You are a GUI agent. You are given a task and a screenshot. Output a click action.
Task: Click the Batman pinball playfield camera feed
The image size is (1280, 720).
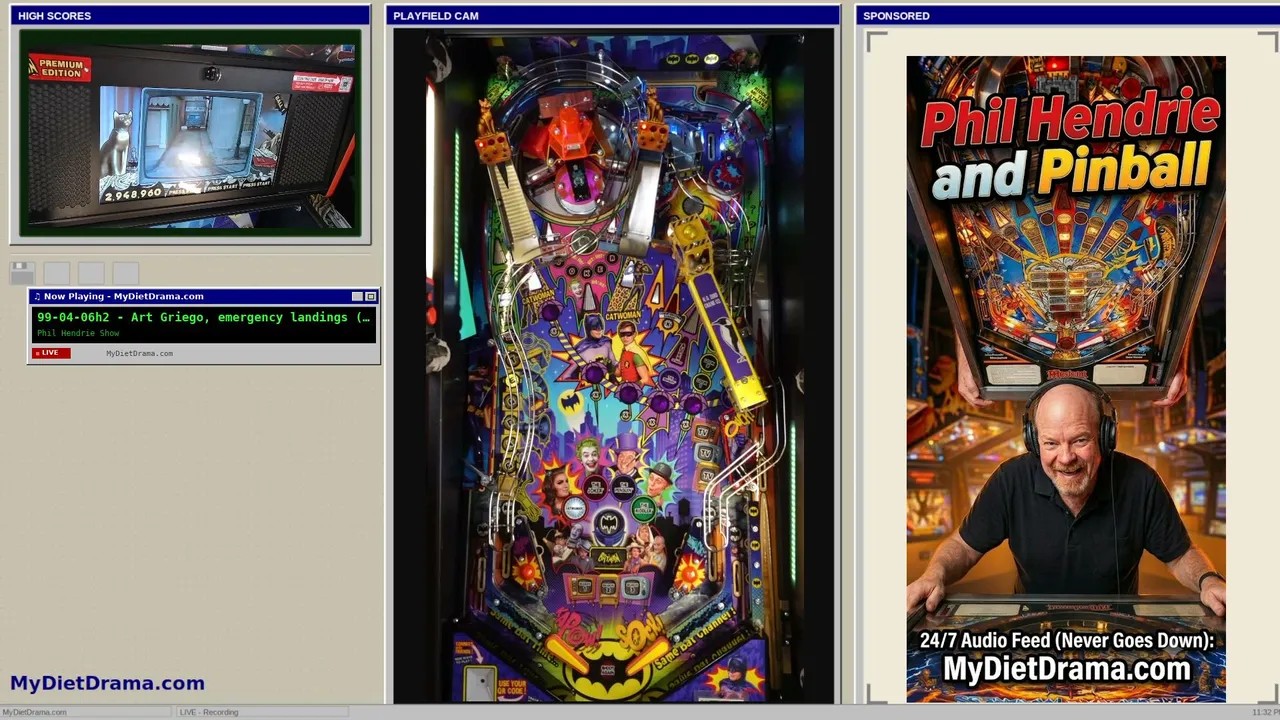coord(613,366)
